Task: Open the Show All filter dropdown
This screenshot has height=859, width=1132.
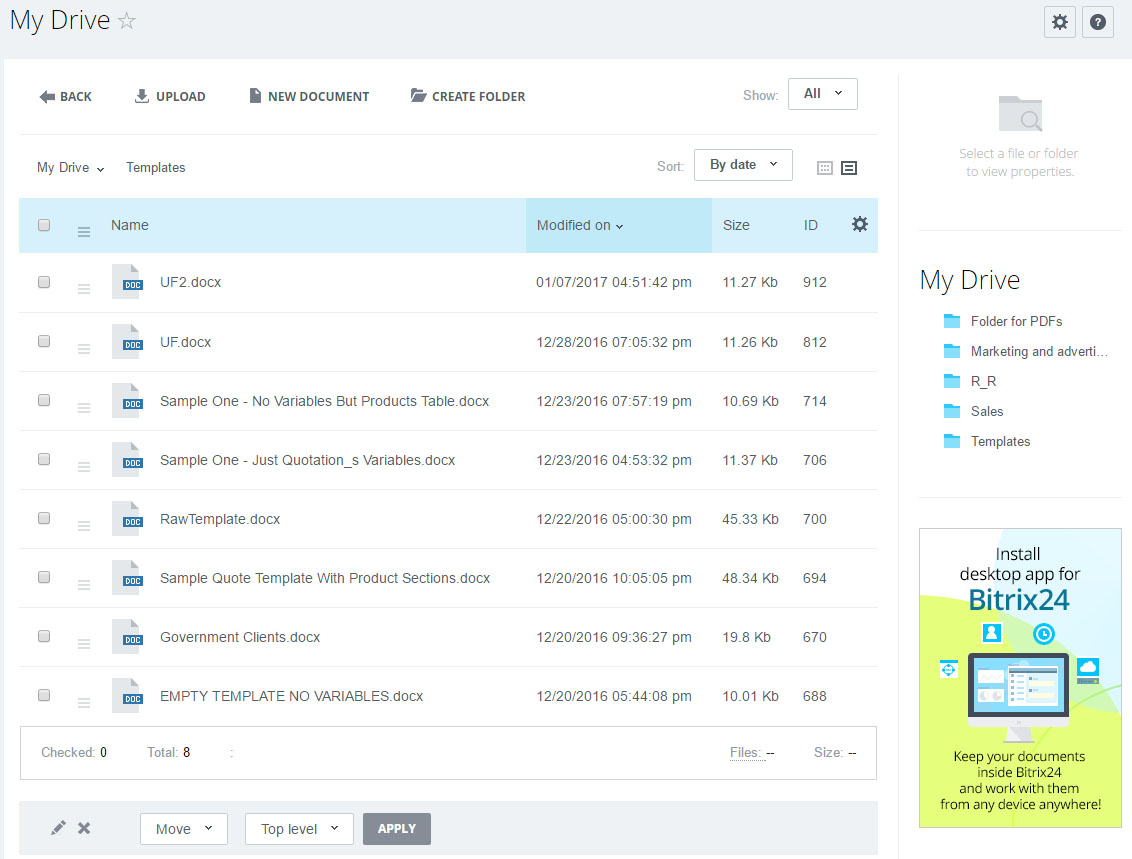Action: (822, 94)
